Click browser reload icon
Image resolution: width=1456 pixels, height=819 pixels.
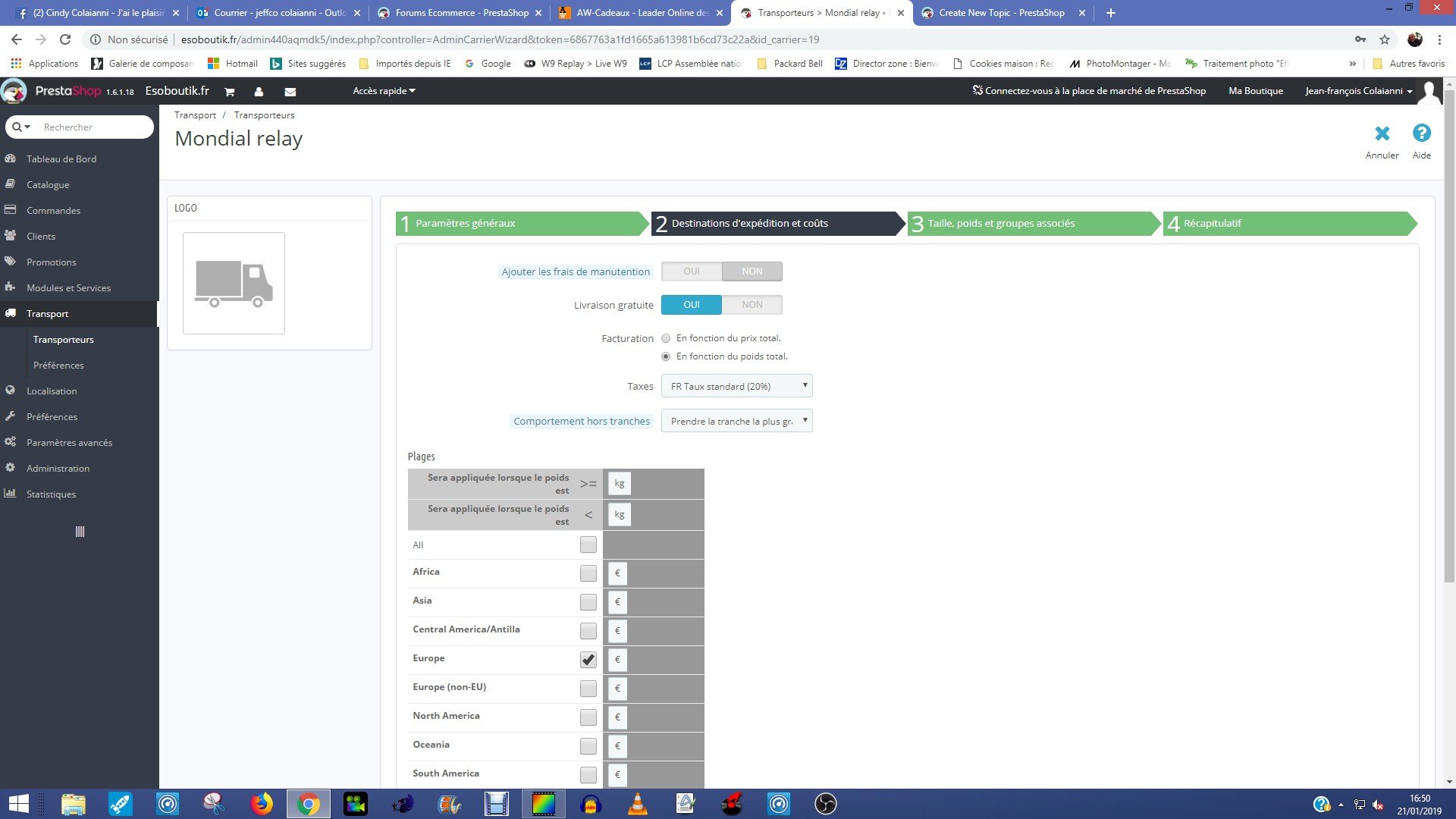(x=65, y=39)
